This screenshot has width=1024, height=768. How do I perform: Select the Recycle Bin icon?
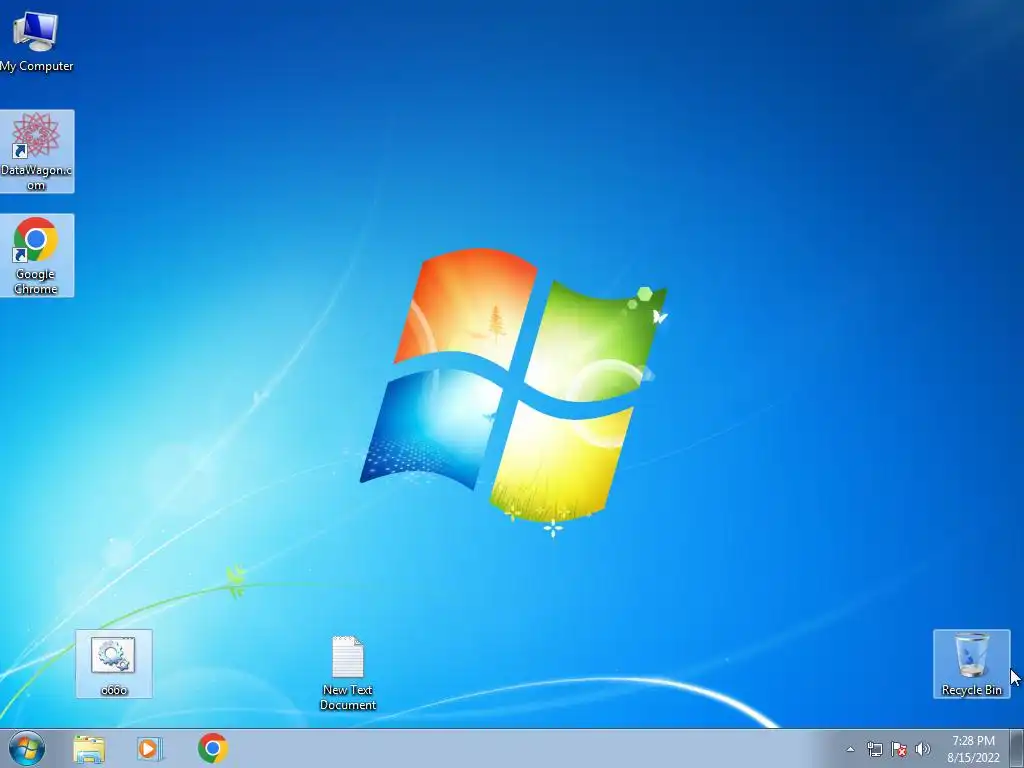pyautogui.click(x=971, y=664)
